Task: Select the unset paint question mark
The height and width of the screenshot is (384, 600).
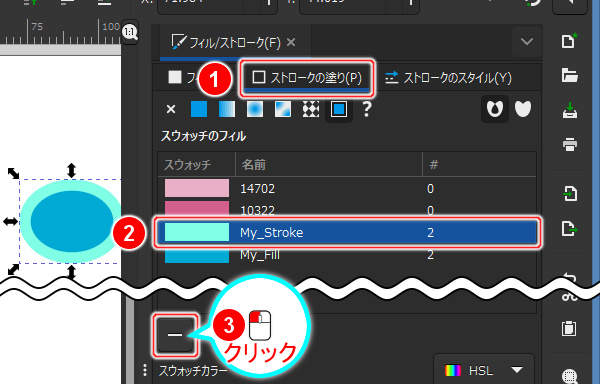Action: [x=367, y=109]
